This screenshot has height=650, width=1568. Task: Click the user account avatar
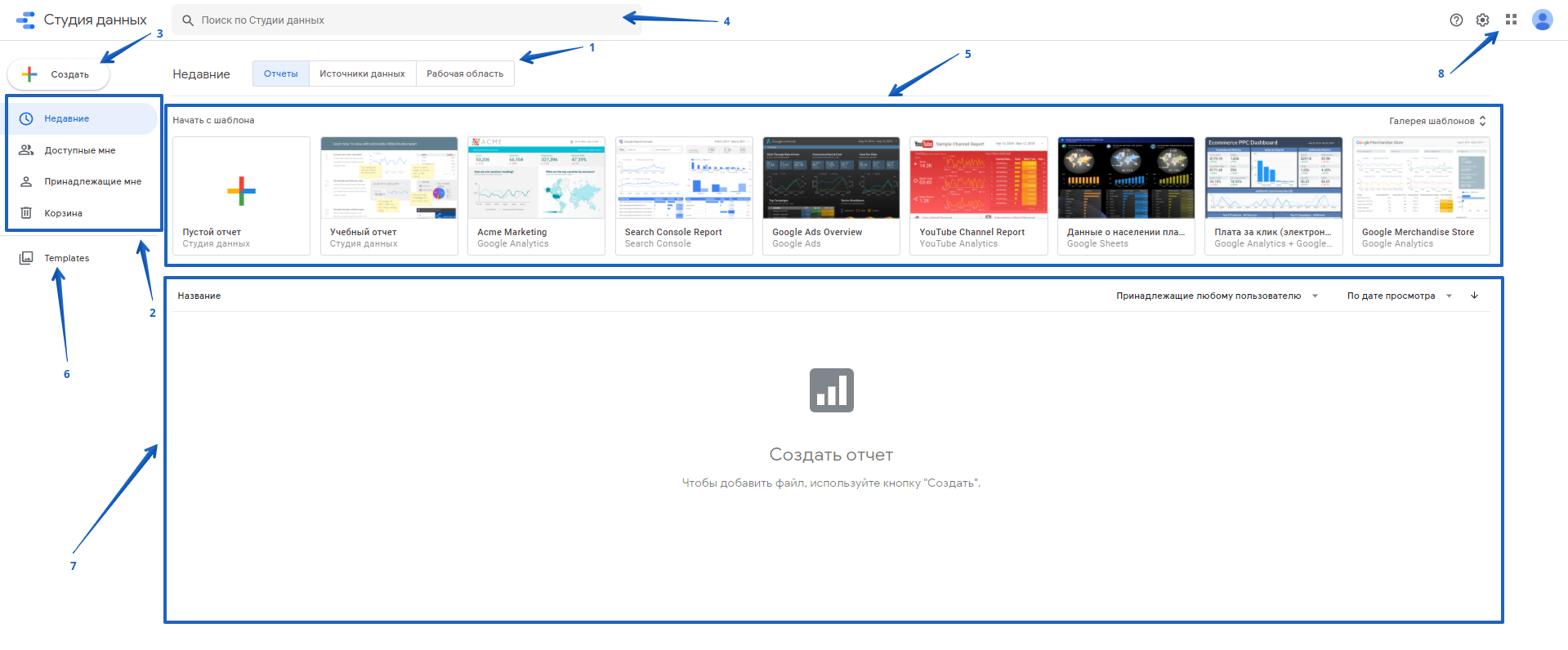(1542, 20)
